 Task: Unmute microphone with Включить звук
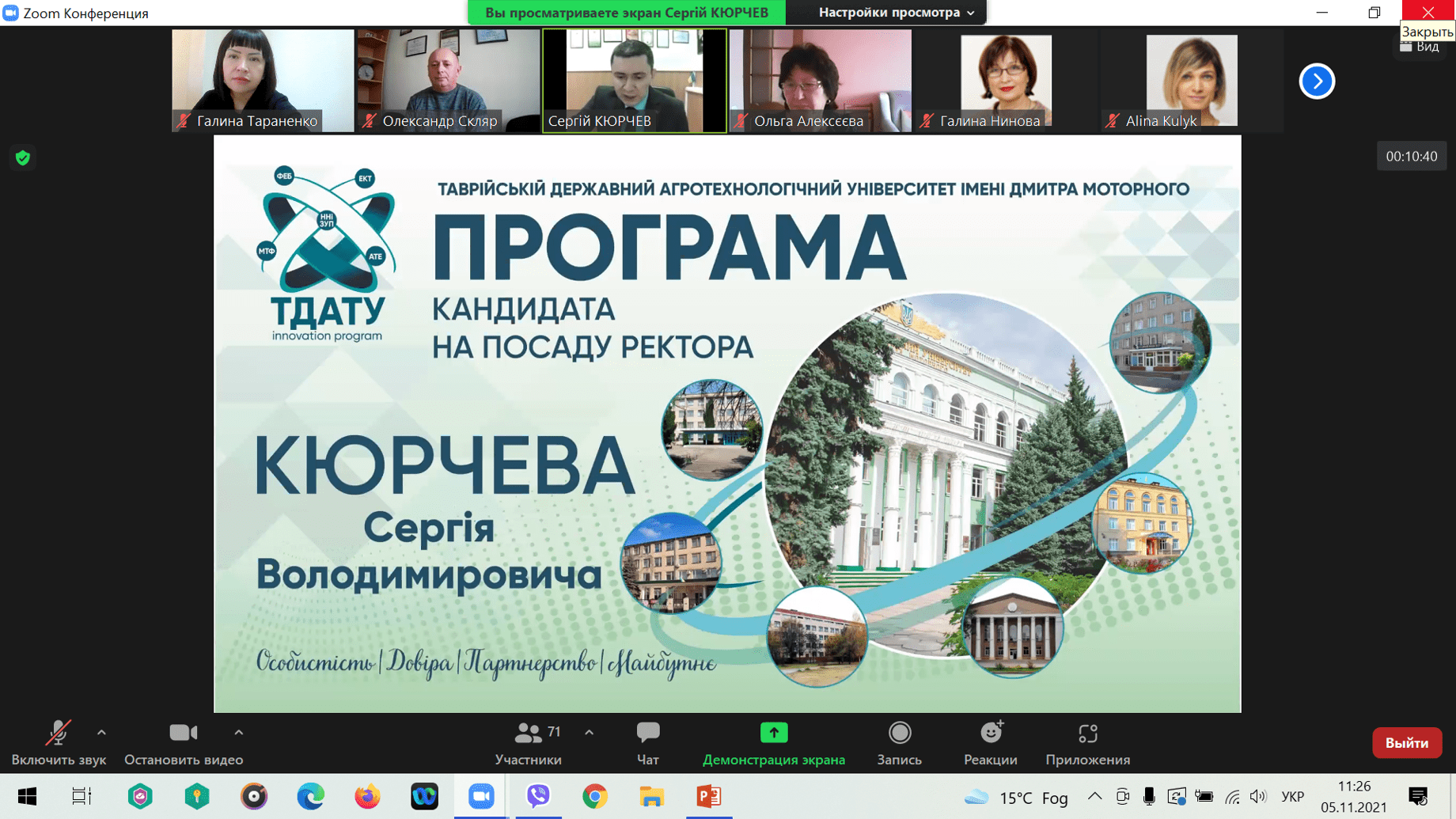point(58,743)
